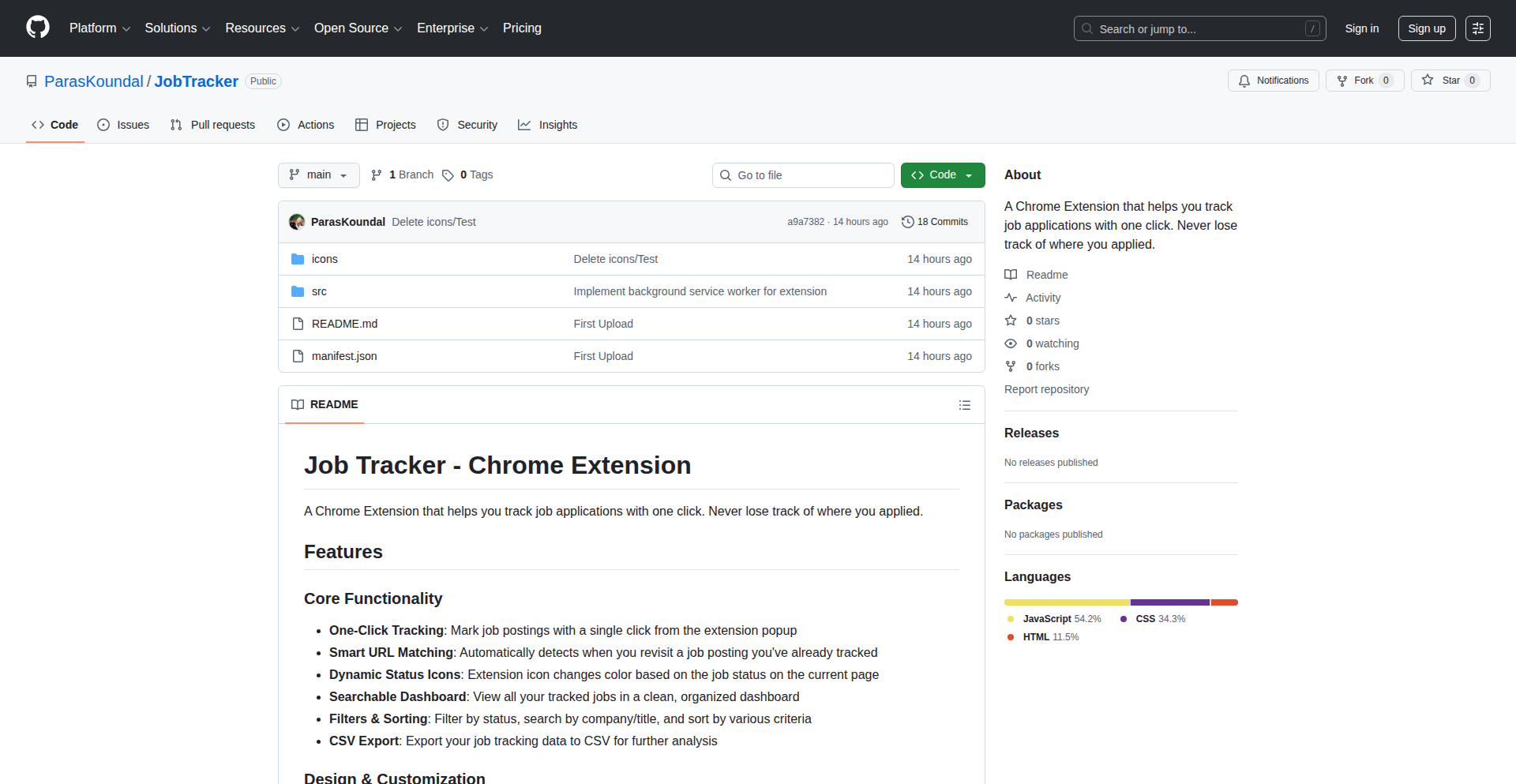The image size is (1516, 784).
Task: Open the Report repository link
Action: point(1046,389)
